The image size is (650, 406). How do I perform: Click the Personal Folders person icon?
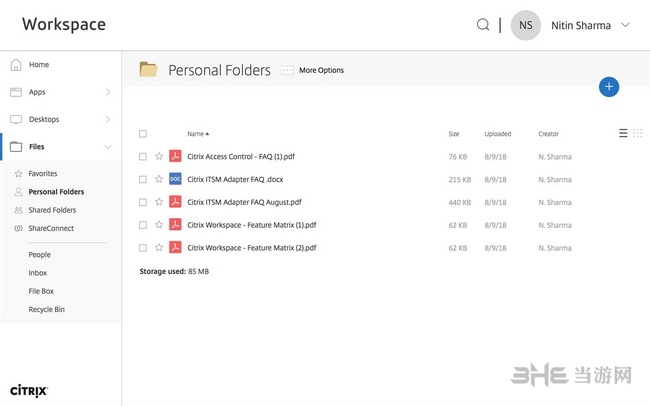pos(18,192)
